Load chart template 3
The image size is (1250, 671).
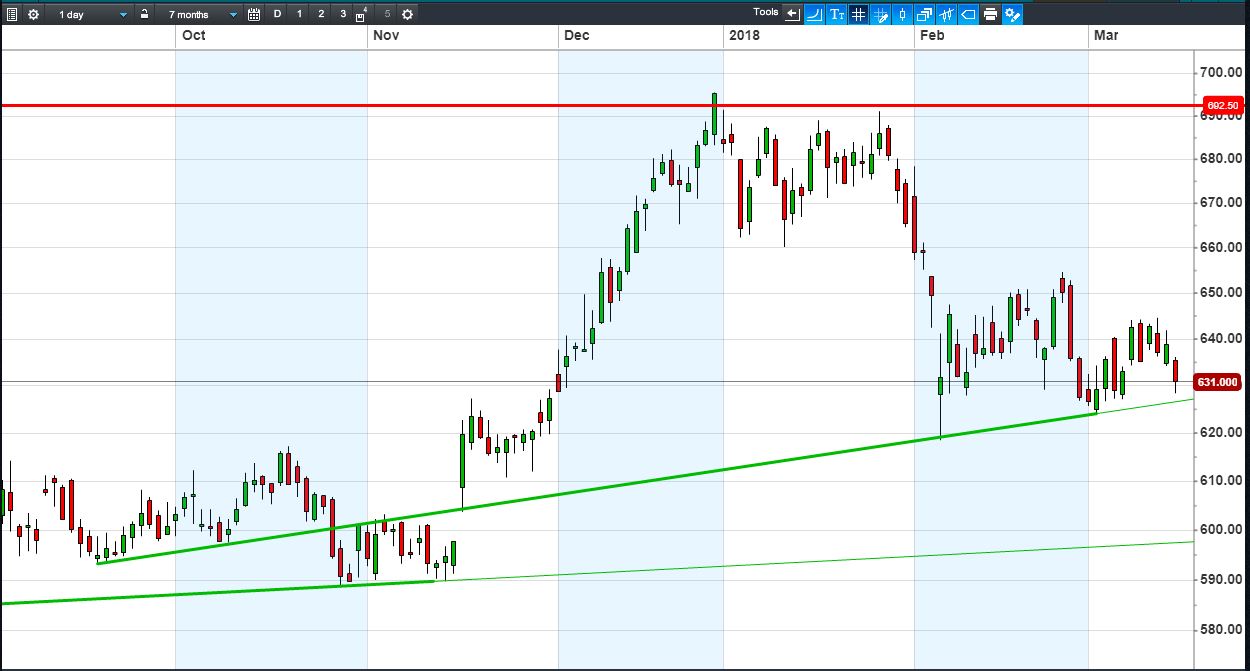click(343, 14)
